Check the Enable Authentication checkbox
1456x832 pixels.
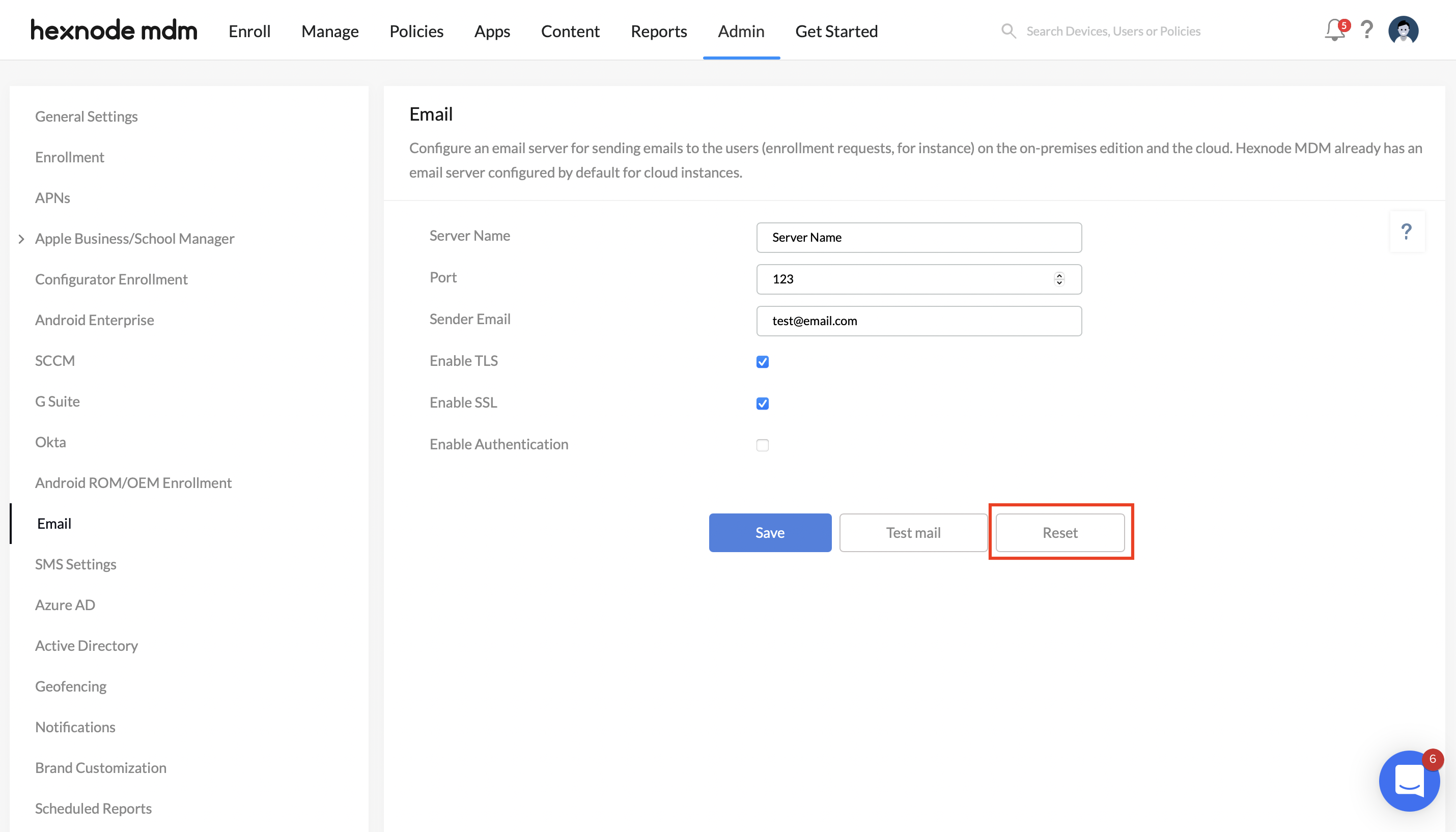point(762,445)
